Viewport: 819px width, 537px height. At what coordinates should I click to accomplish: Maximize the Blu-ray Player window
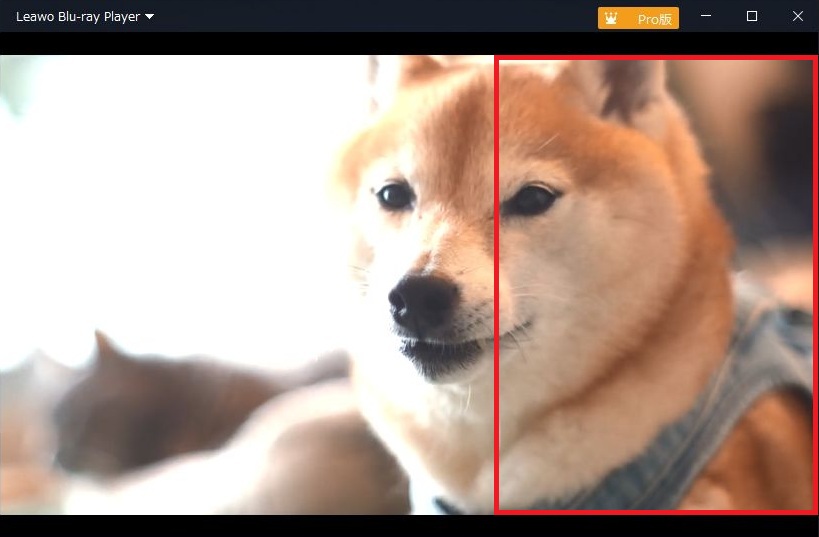click(x=752, y=16)
